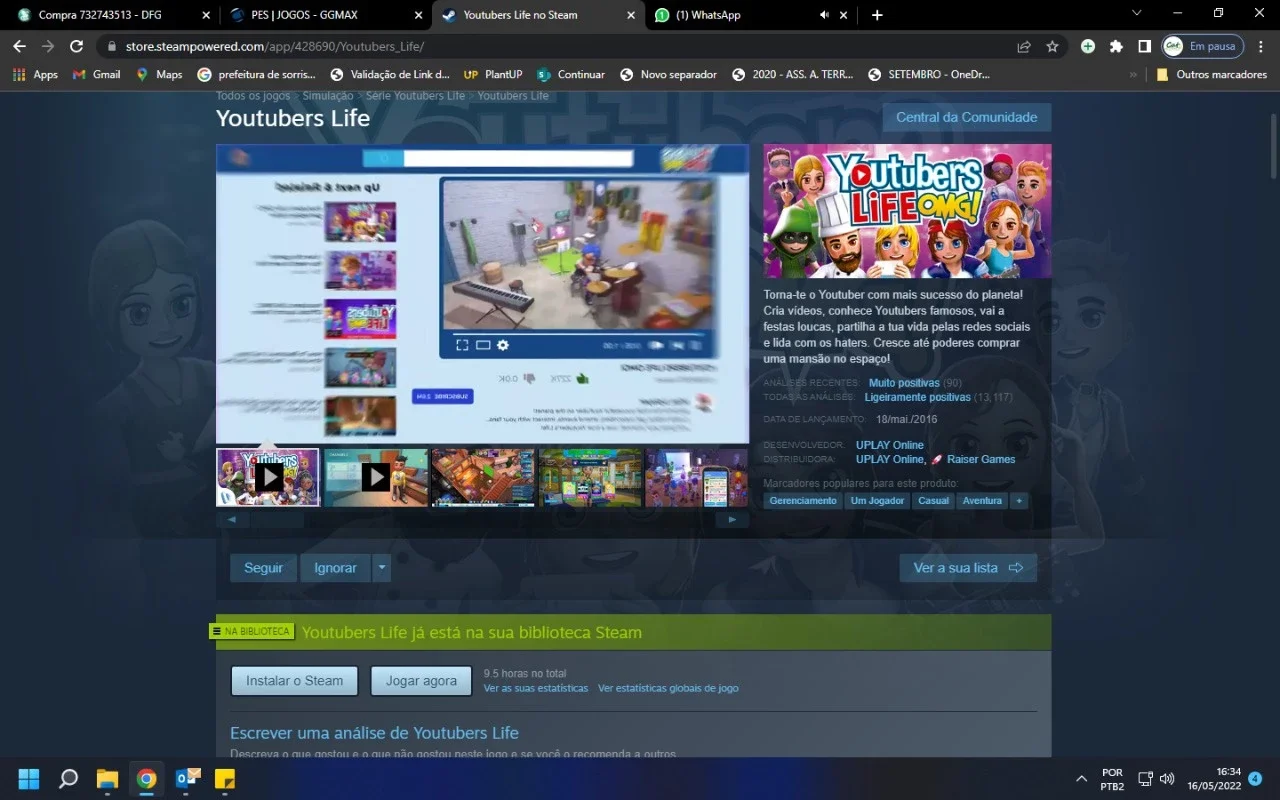Open Série Youtubers Life breadcrumb
The width and height of the screenshot is (1280, 800).
click(x=415, y=96)
